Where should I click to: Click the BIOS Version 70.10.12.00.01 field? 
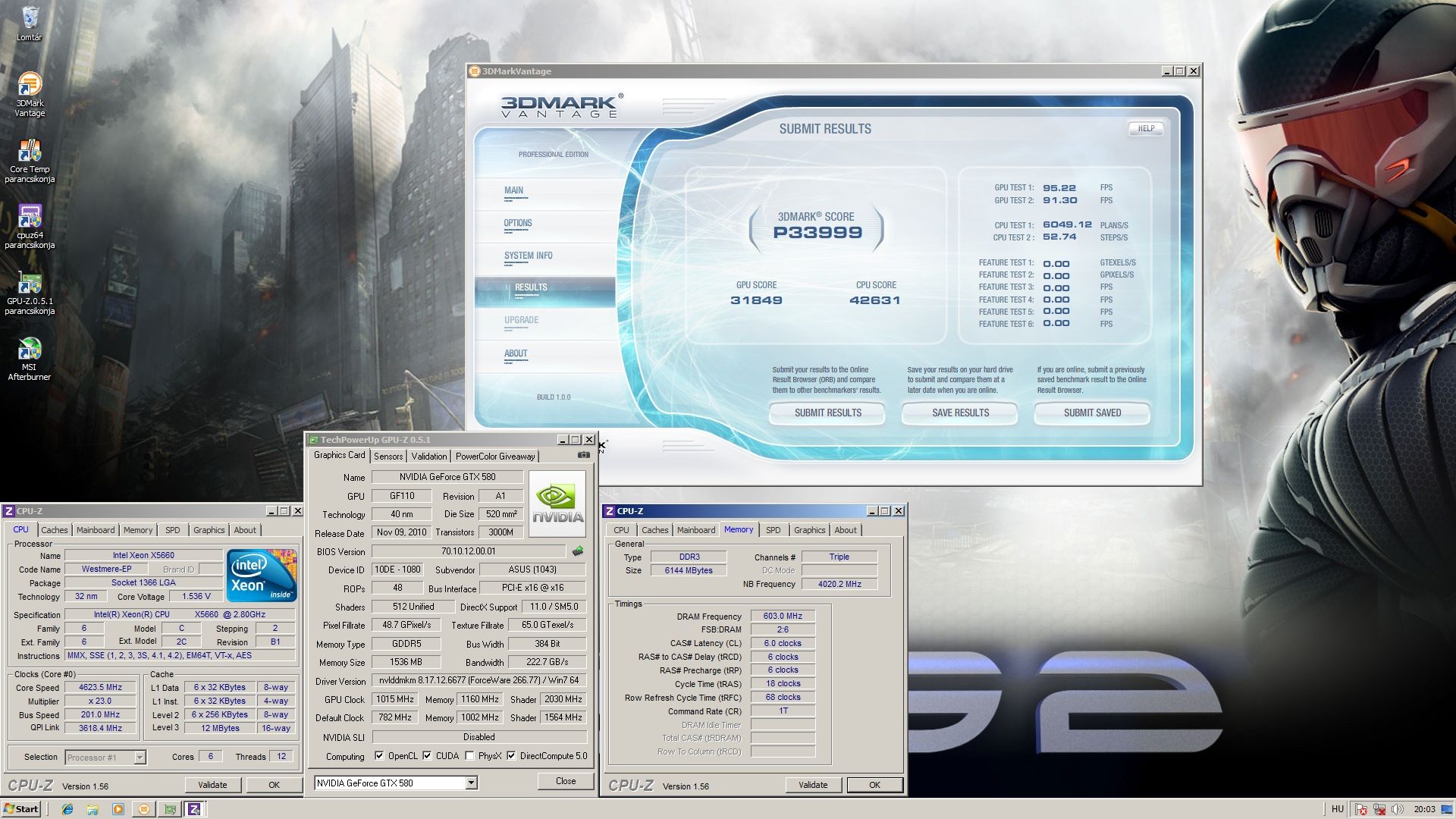(x=469, y=551)
